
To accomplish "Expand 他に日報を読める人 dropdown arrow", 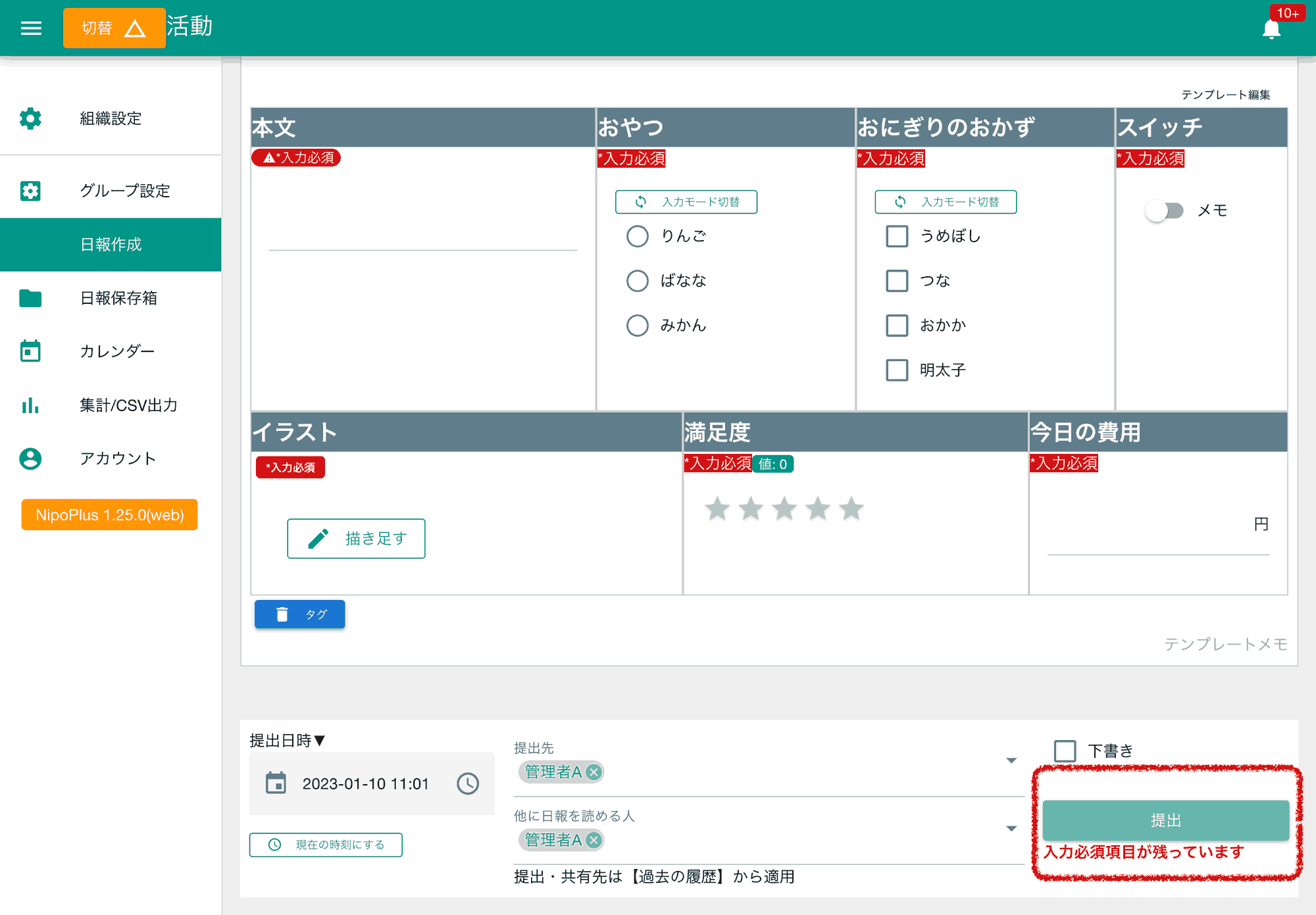I will pyautogui.click(x=1011, y=829).
